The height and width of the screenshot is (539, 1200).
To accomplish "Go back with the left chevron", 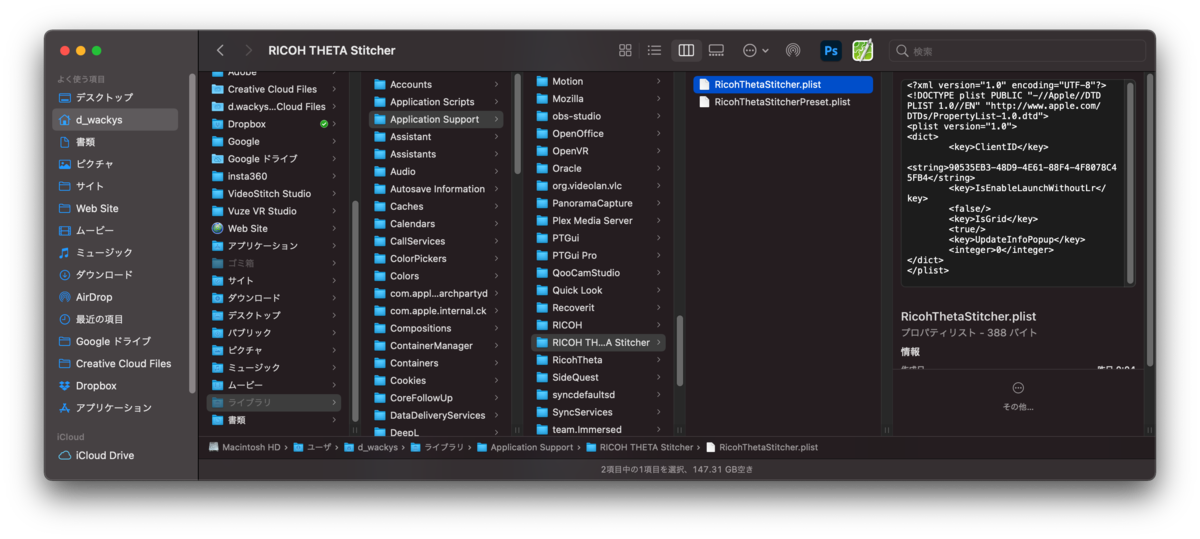I will pyautogui.click(x=220, y=50).
